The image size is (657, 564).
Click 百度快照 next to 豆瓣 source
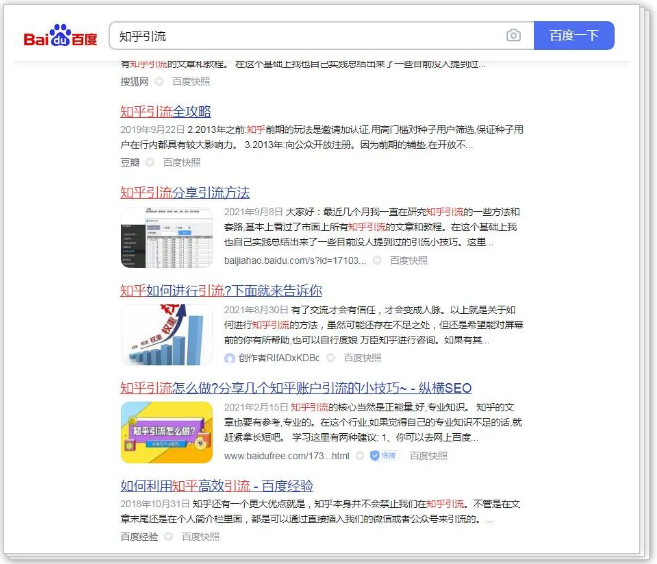tap(181, 162)
